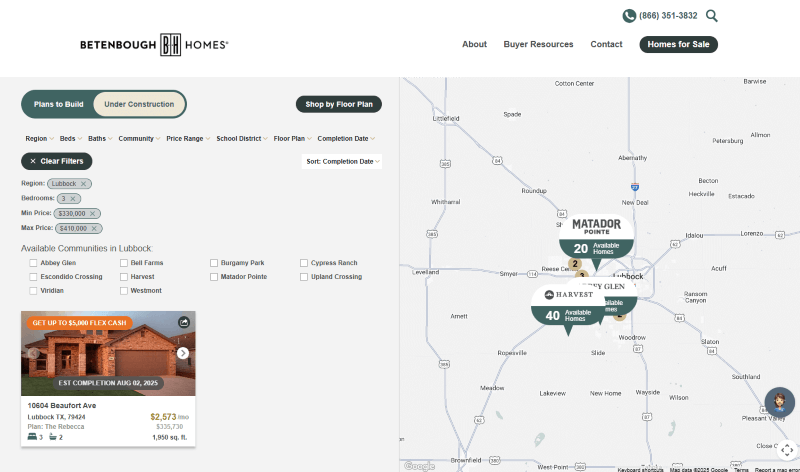800x472 pixels.
Task: Check the Escondido Crossing community
Action: (33, 277)
